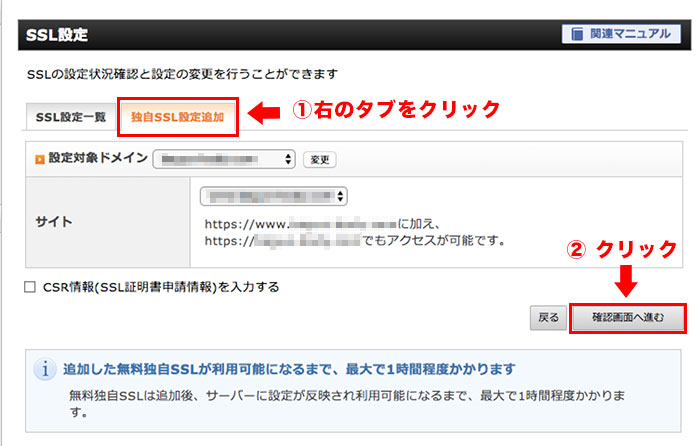Screen dimensions: 700x446
Task: Click the でもアクセスが可能です text line
Action: click(355, 240)
